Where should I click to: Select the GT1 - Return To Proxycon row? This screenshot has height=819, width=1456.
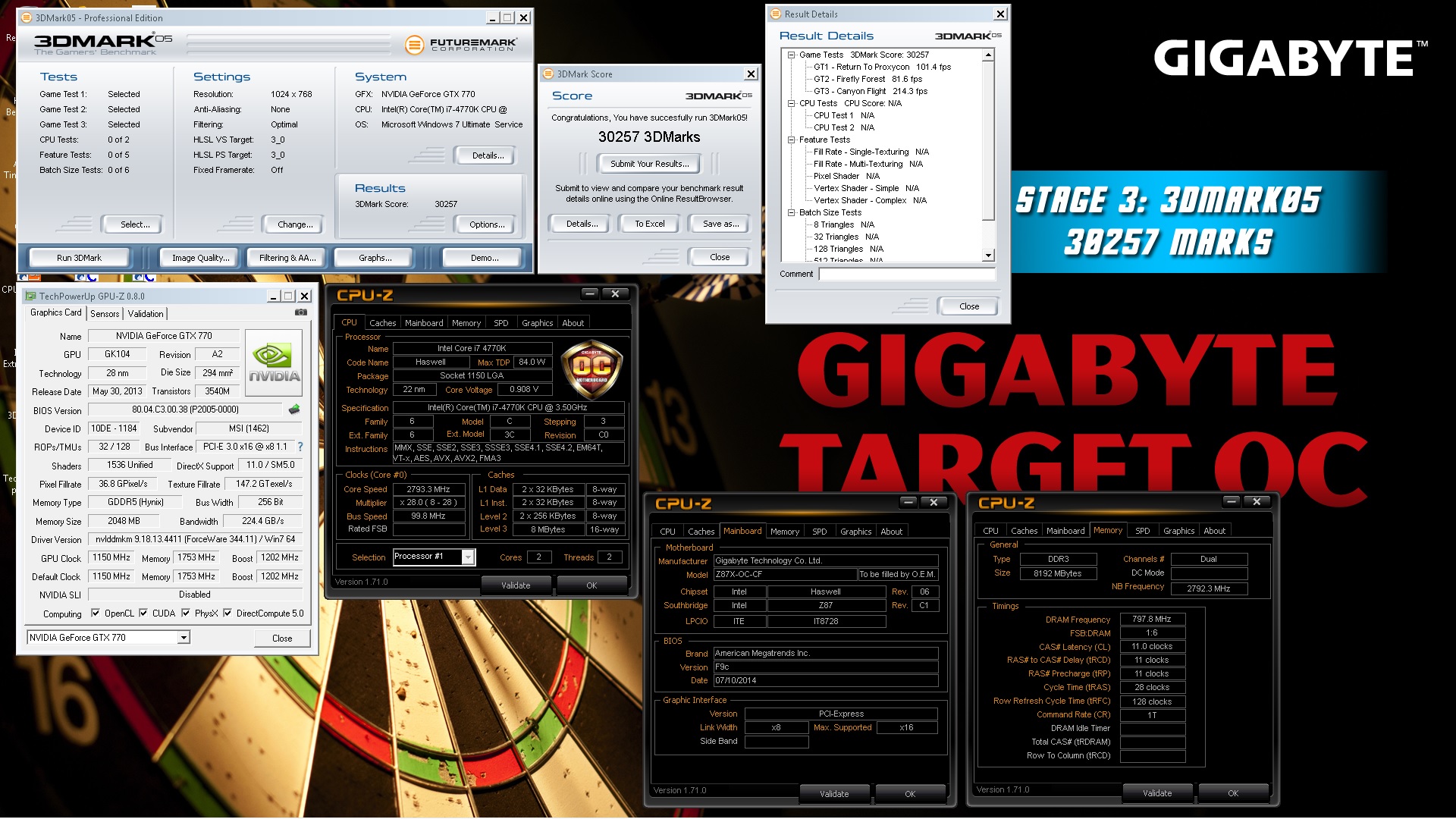tap(882, 67)
